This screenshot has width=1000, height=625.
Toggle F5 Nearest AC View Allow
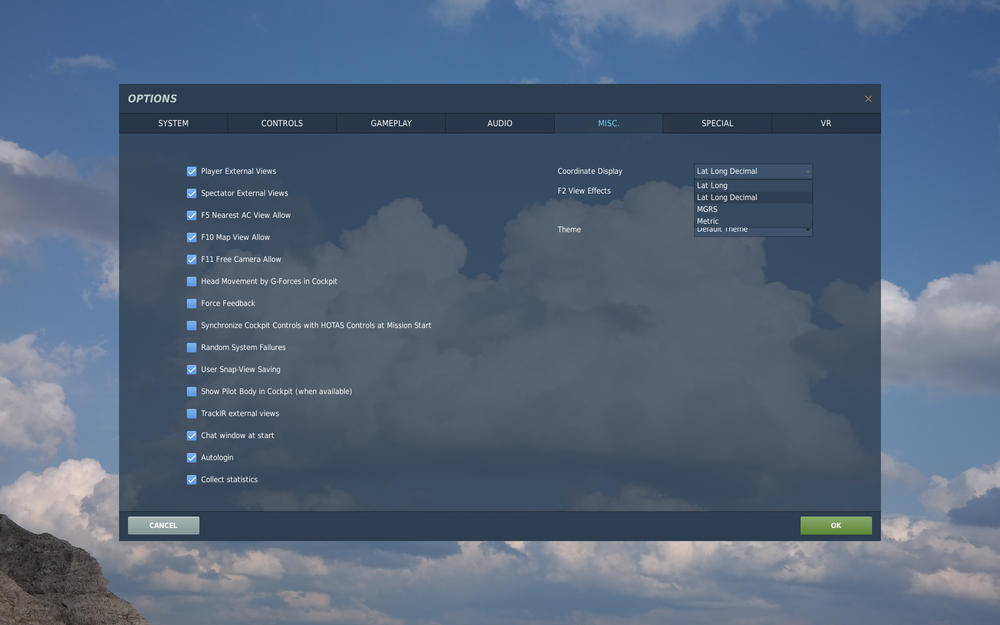pyautogui.click(x=191, y=214)
